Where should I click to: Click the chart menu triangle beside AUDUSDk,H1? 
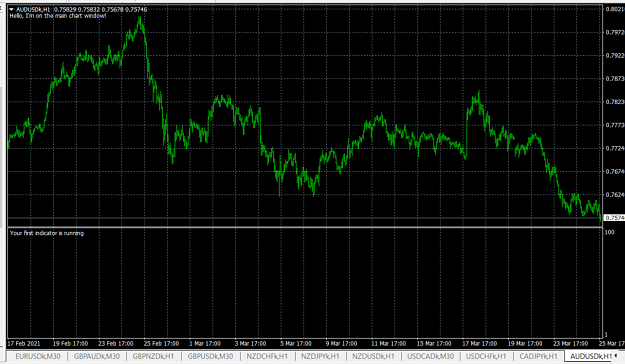pyautogui.click(x=12, y=9)
